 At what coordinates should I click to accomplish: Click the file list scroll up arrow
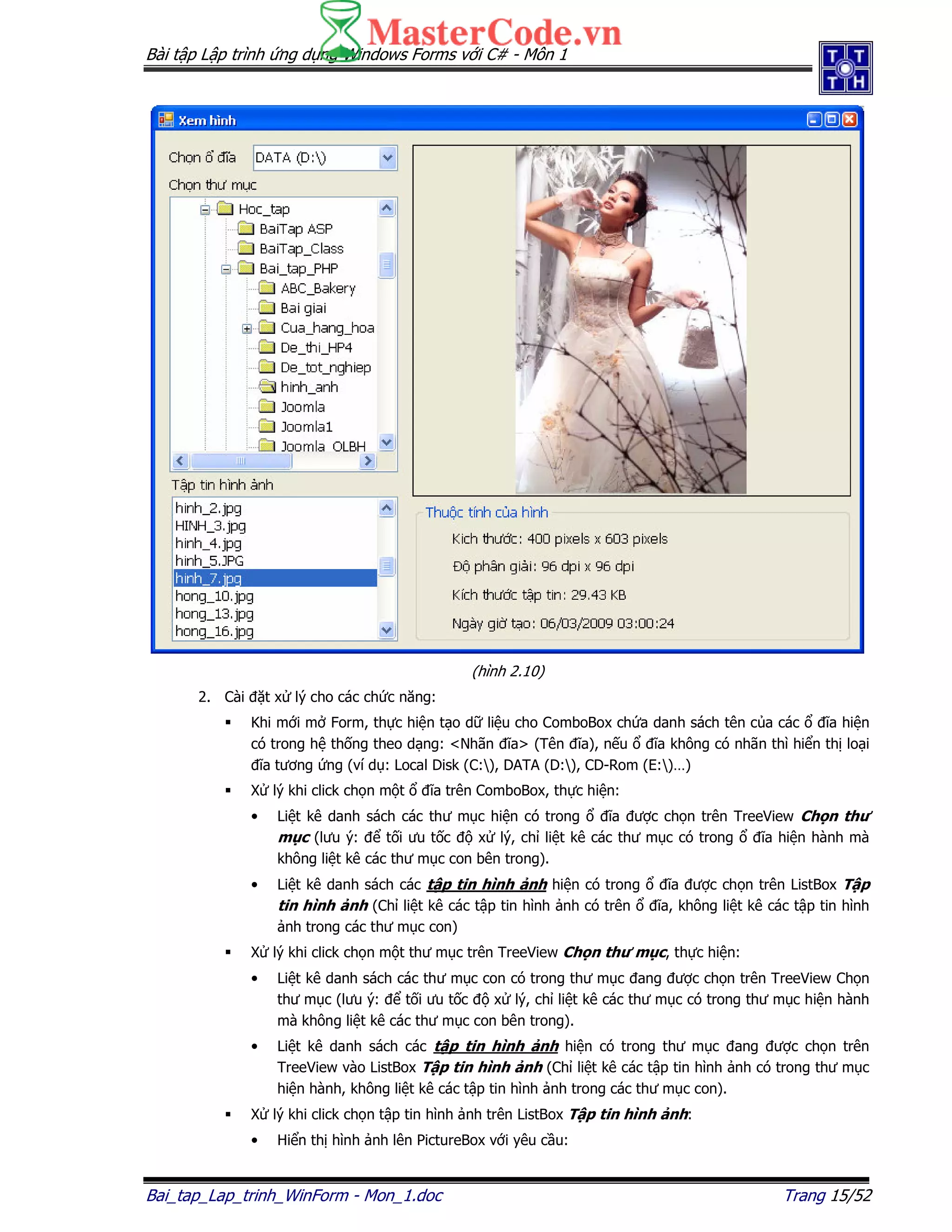click(386, 508)
